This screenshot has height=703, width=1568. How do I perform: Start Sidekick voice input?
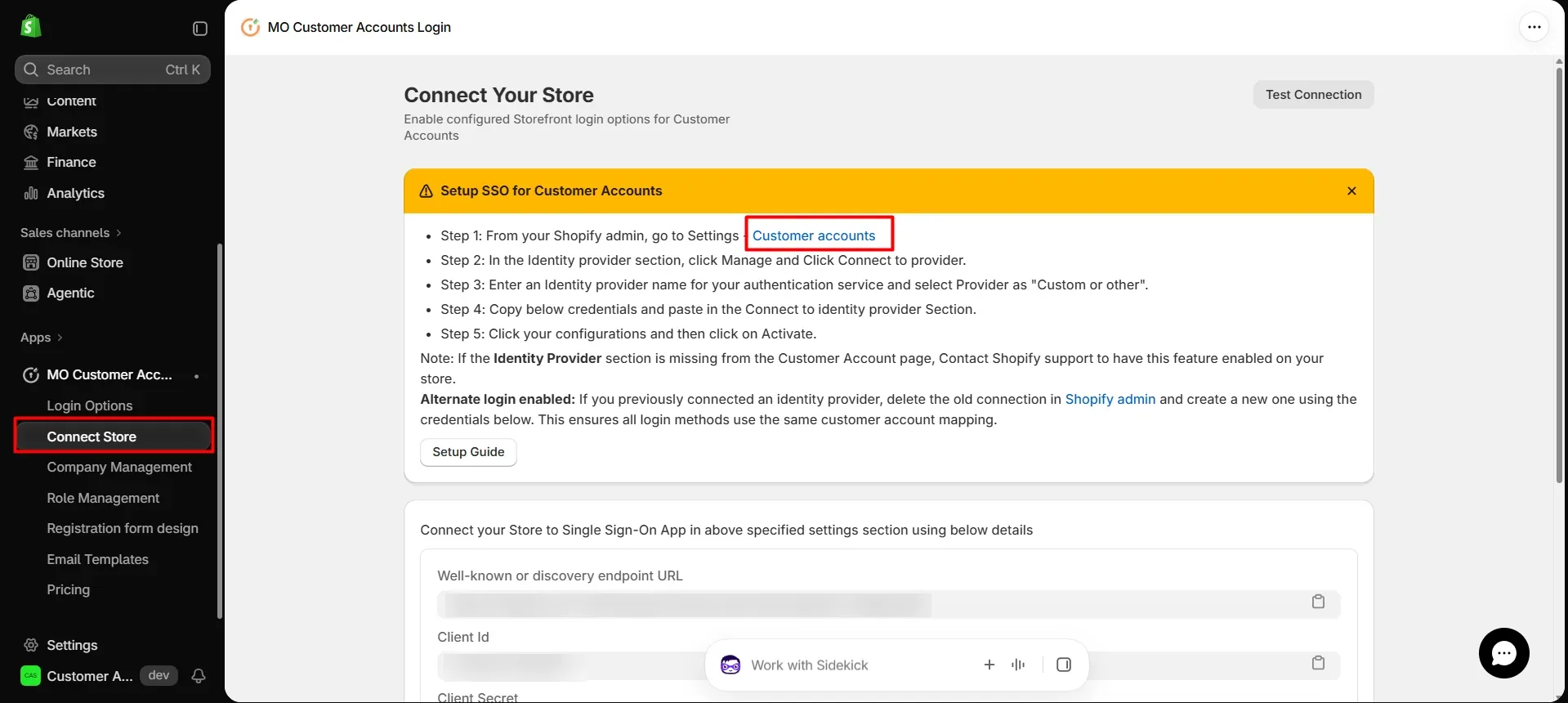[1018, 665]
